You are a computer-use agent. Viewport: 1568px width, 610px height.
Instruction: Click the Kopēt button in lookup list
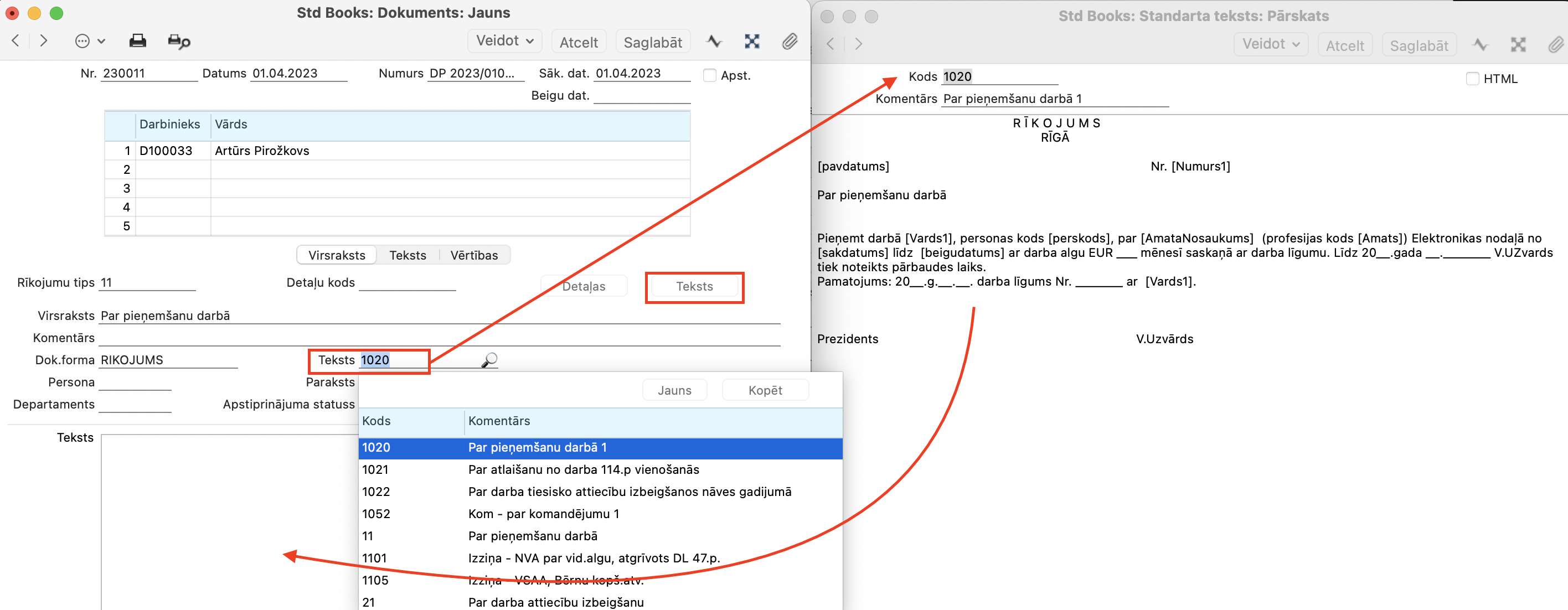pos(765,390)
